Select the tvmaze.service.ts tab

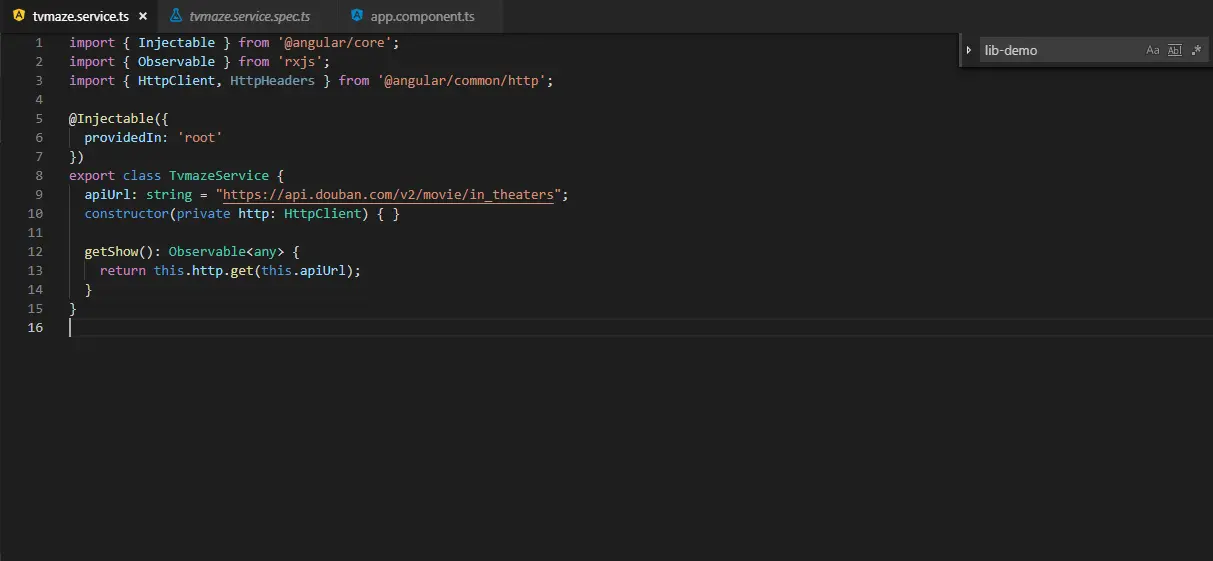(80, 17)
